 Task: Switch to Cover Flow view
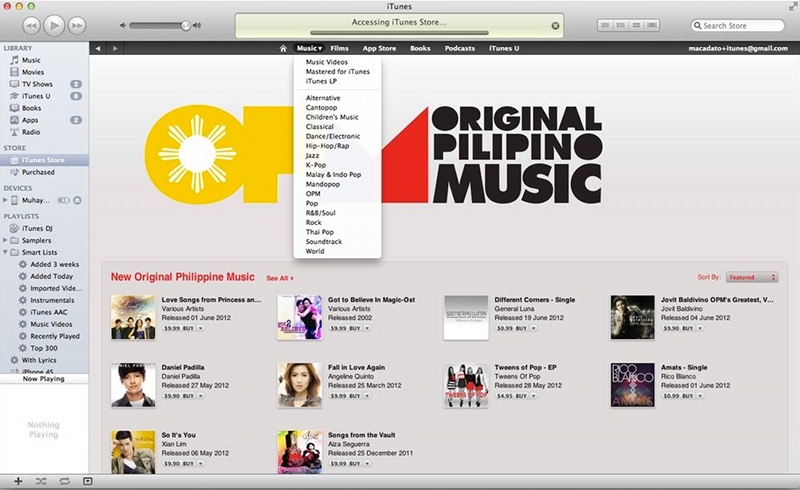[x=652, y=25]
